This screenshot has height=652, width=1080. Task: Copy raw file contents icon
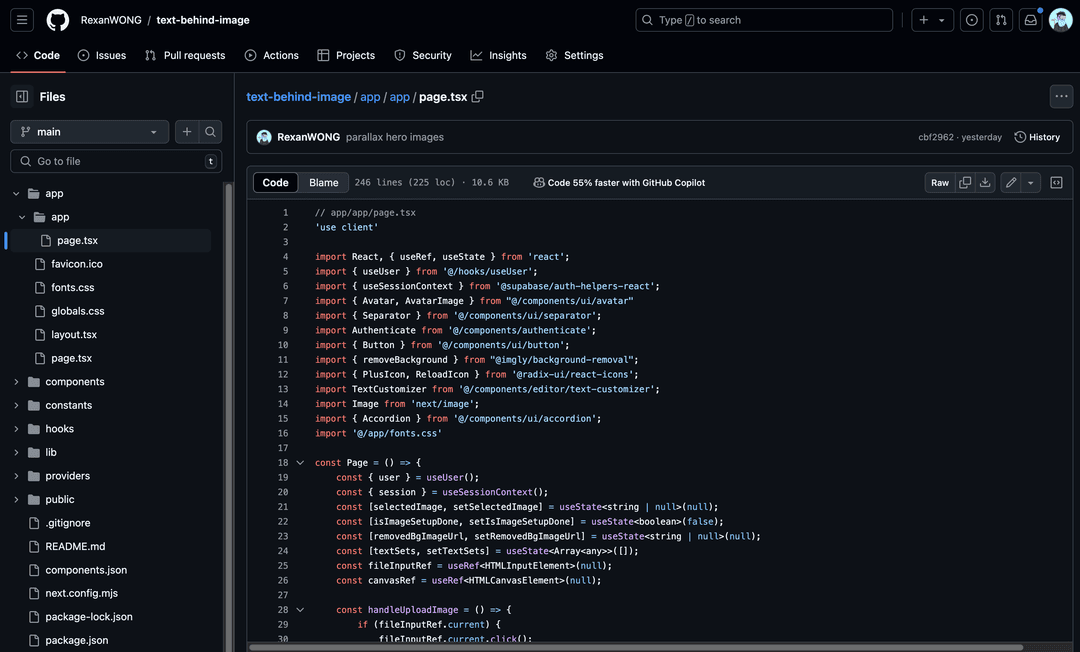tap(965, 183)
